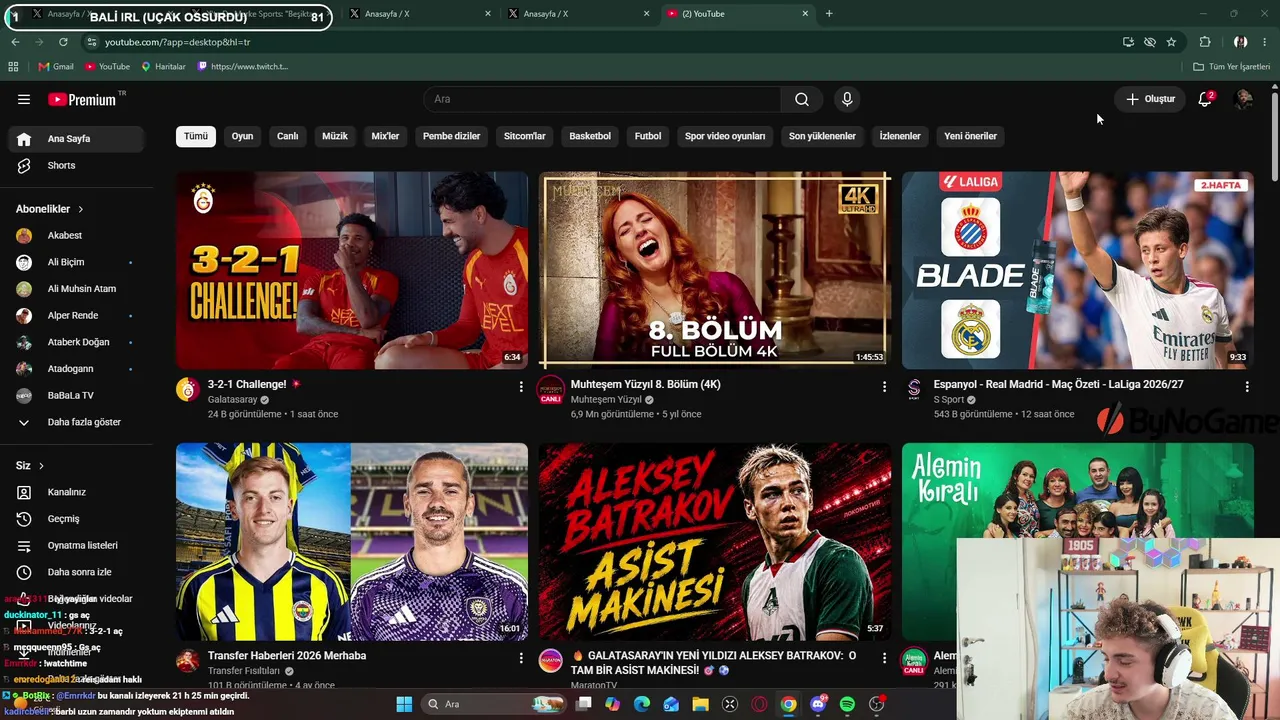Filter videos by Oyun chip
The height and width of the screenshot is (720, 1280).
click(243, 136)
